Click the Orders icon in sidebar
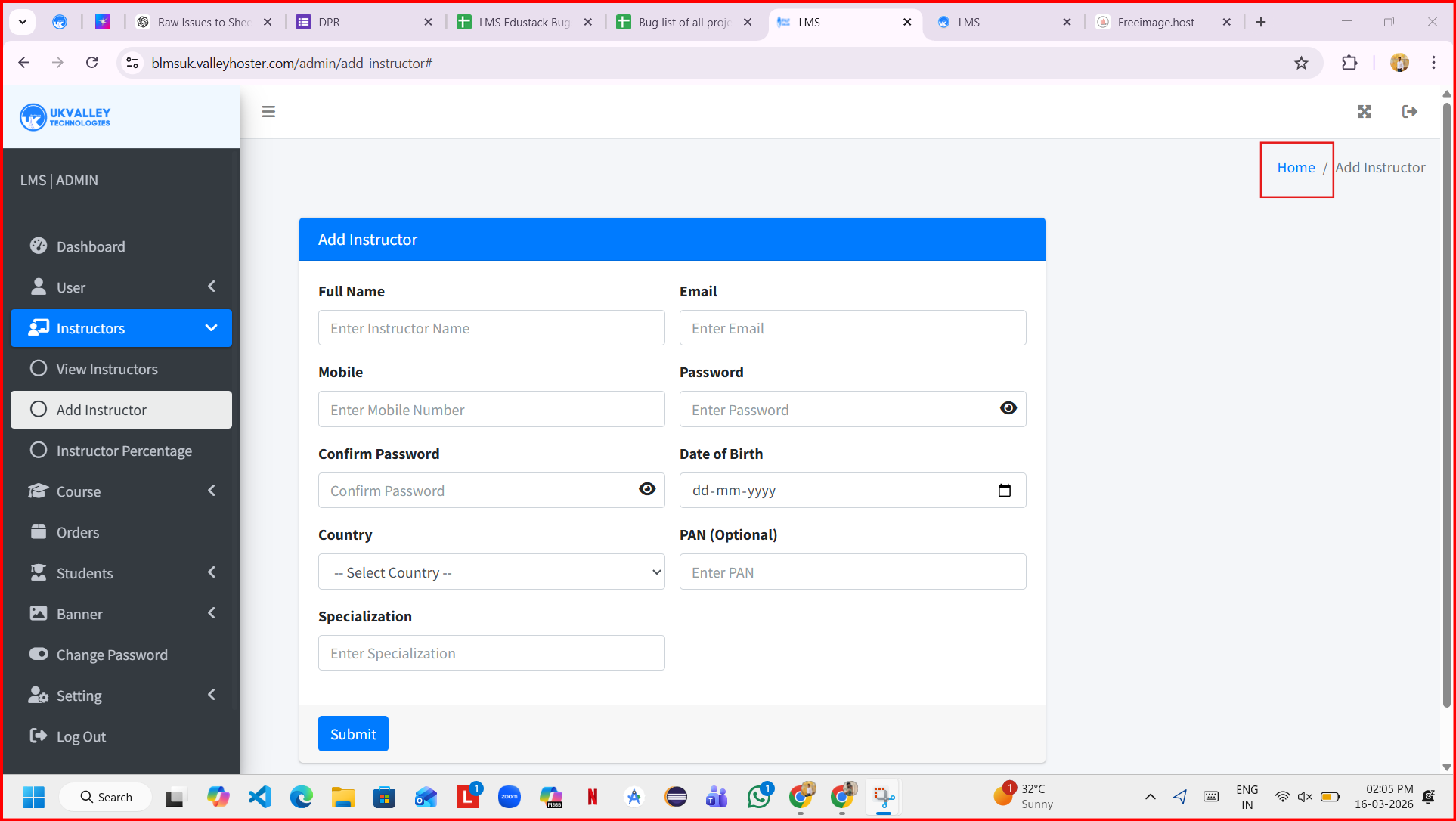The width and height of the screenshot is (1456, 821). tap(39, 531)
